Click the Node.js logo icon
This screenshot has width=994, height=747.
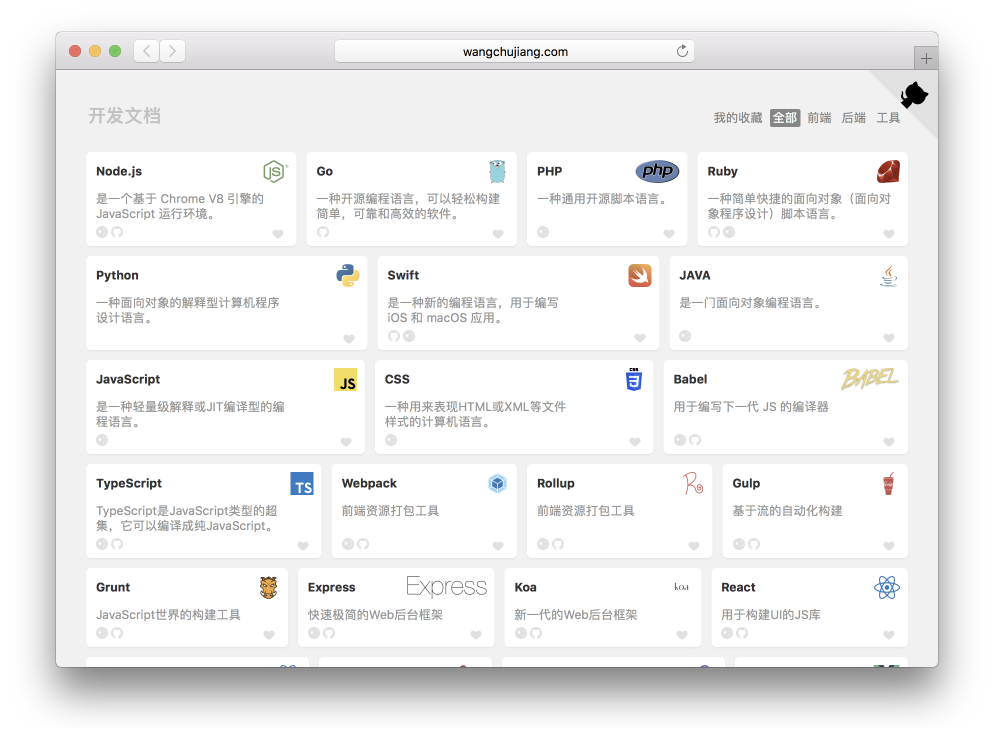tap(275, 171)
